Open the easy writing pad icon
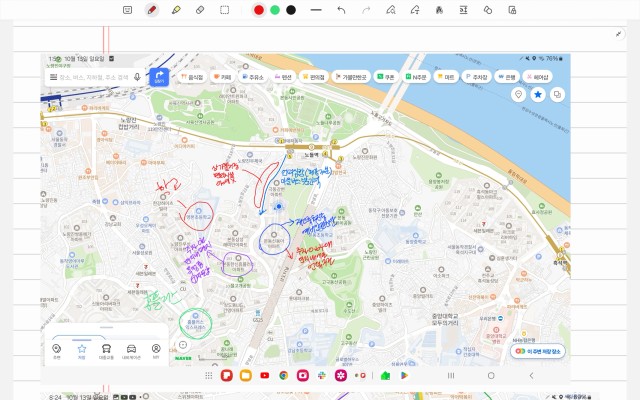This screenshot has height=400, width=640. 463,10
